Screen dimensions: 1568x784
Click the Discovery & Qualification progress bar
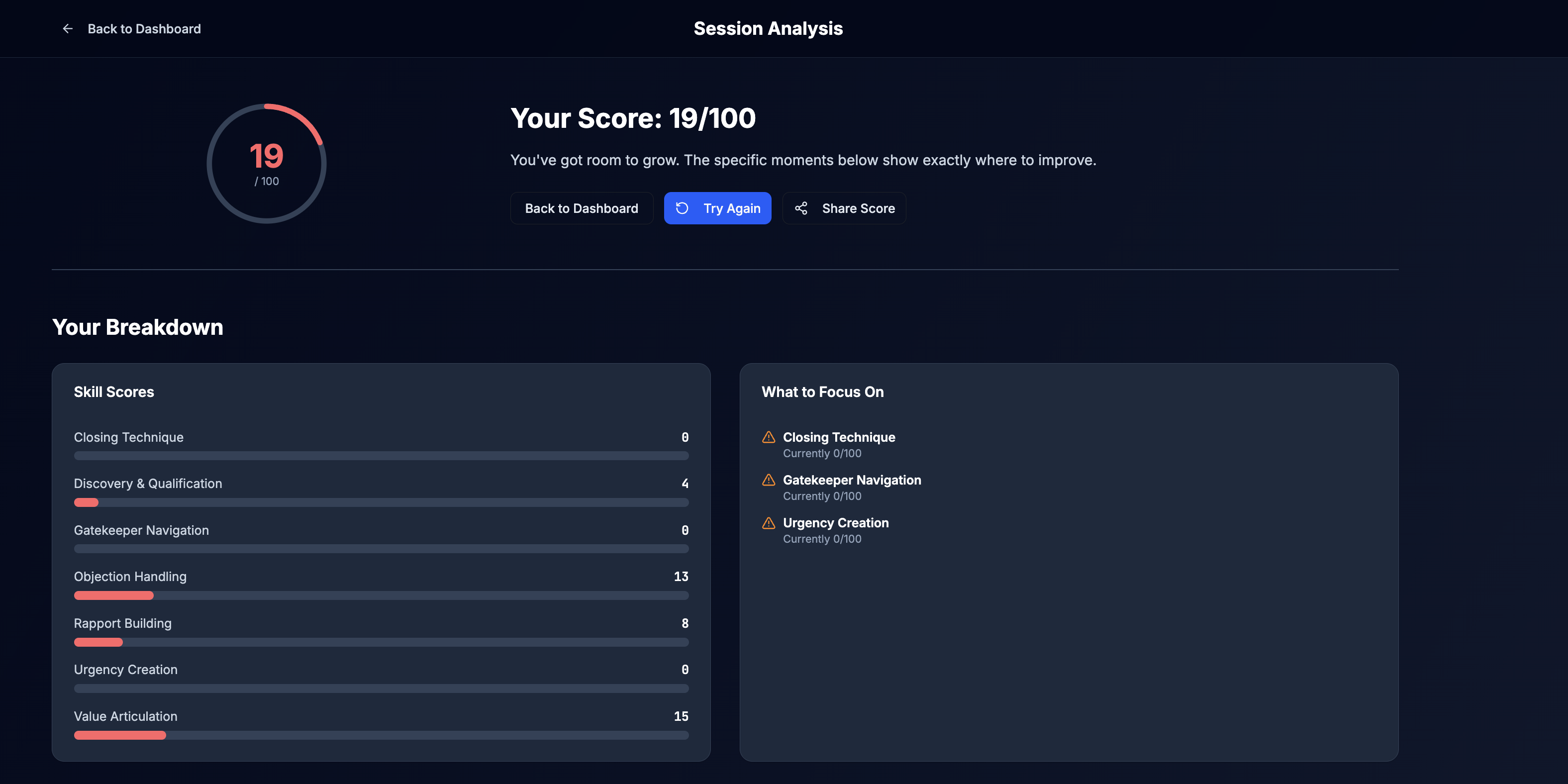(381, 502)
